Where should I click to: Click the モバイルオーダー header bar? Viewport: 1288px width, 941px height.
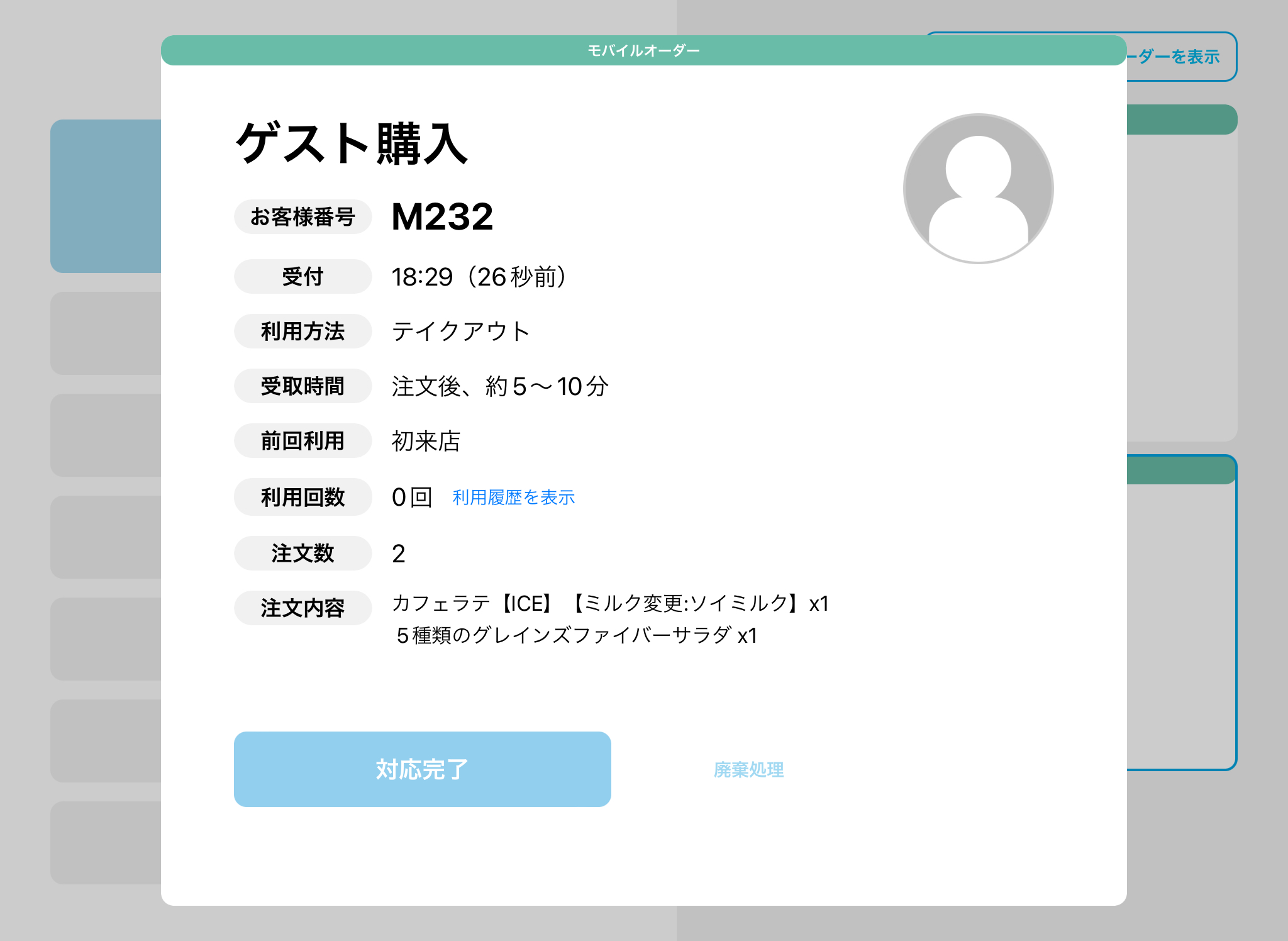[x=643, y=50]
